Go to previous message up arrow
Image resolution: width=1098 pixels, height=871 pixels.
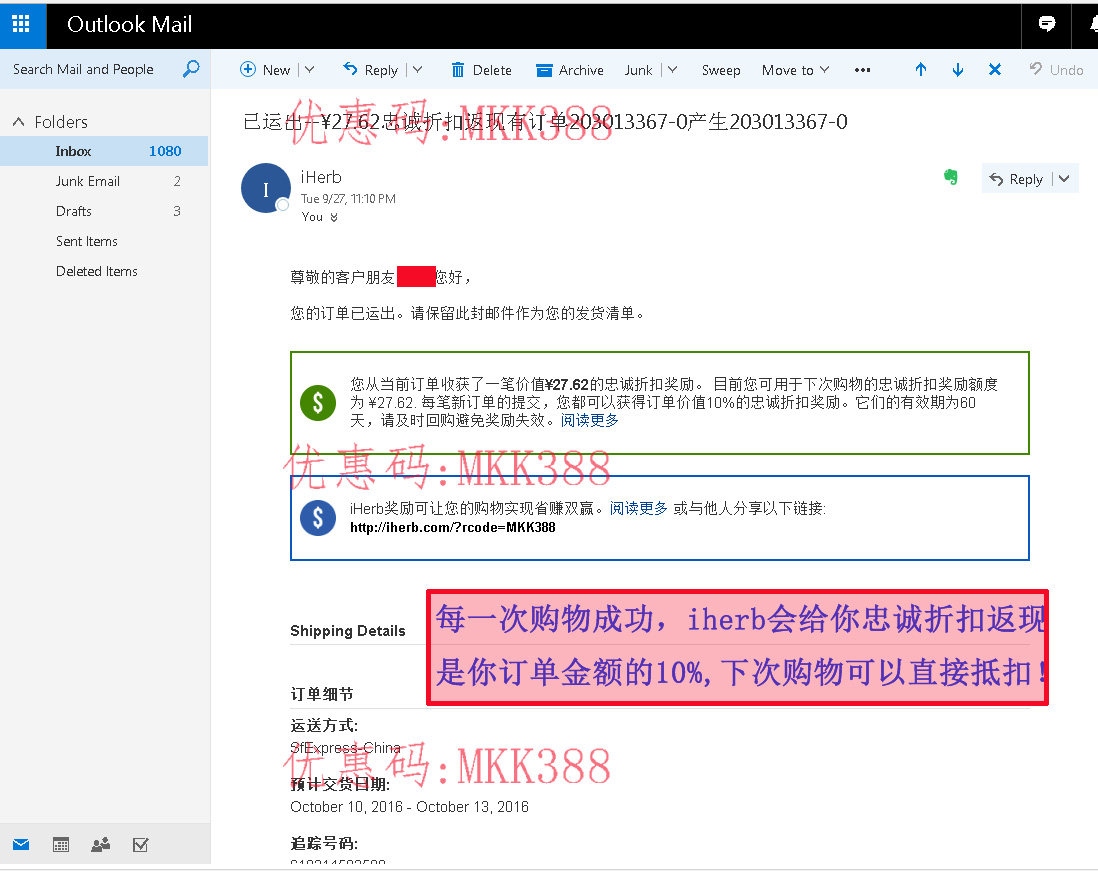click(x=921, y=69)
